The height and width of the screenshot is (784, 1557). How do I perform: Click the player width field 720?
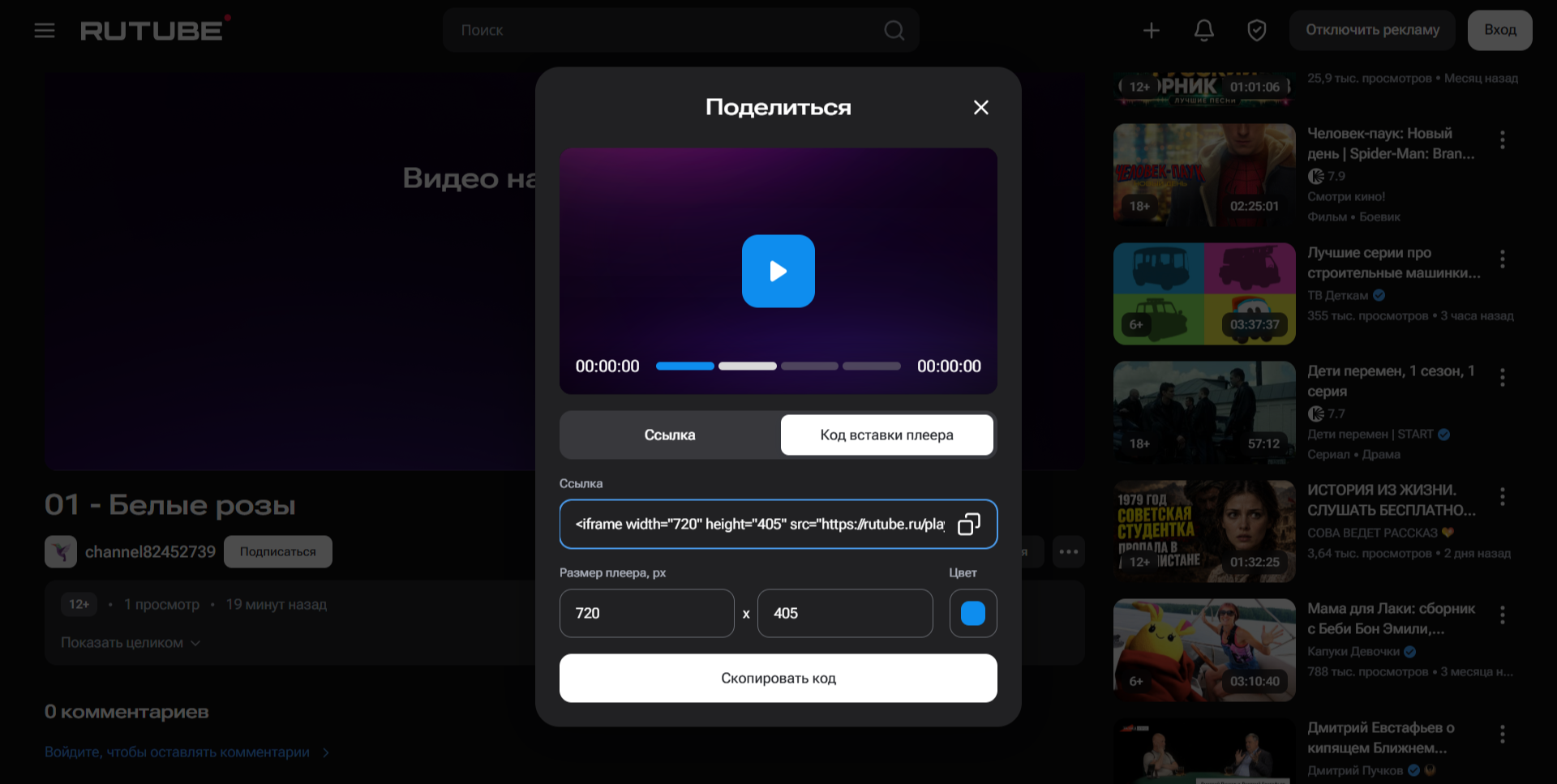pyautogui.click(x=647, y=613)
